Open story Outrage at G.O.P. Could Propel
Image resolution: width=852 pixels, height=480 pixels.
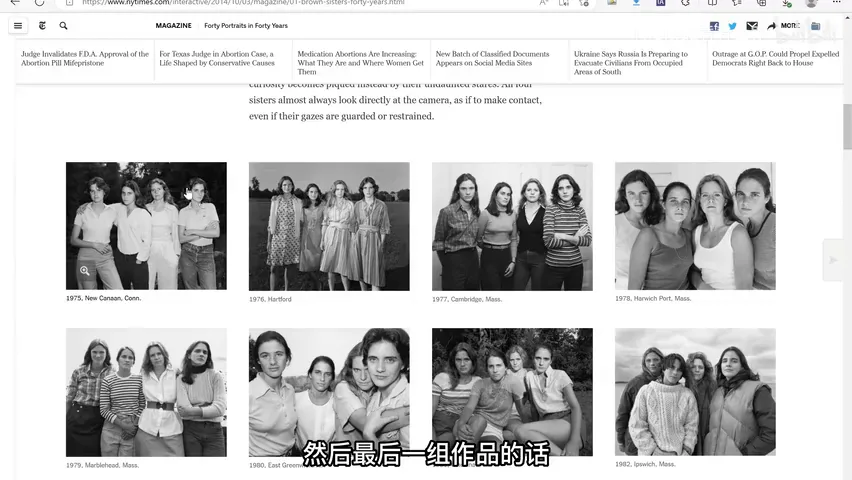click(x=775, y=59)
